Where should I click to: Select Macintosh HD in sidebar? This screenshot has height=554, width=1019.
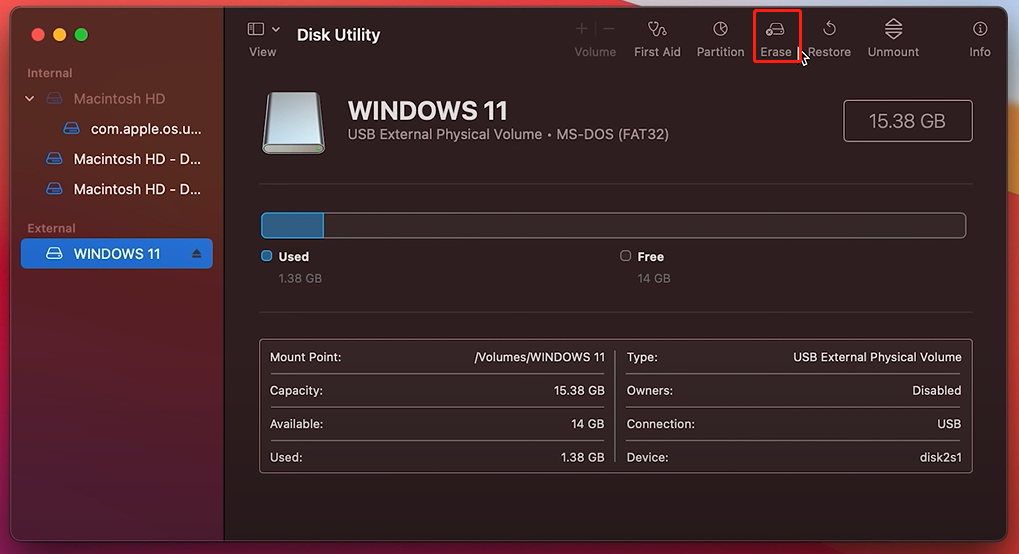[x=119, y=99]
